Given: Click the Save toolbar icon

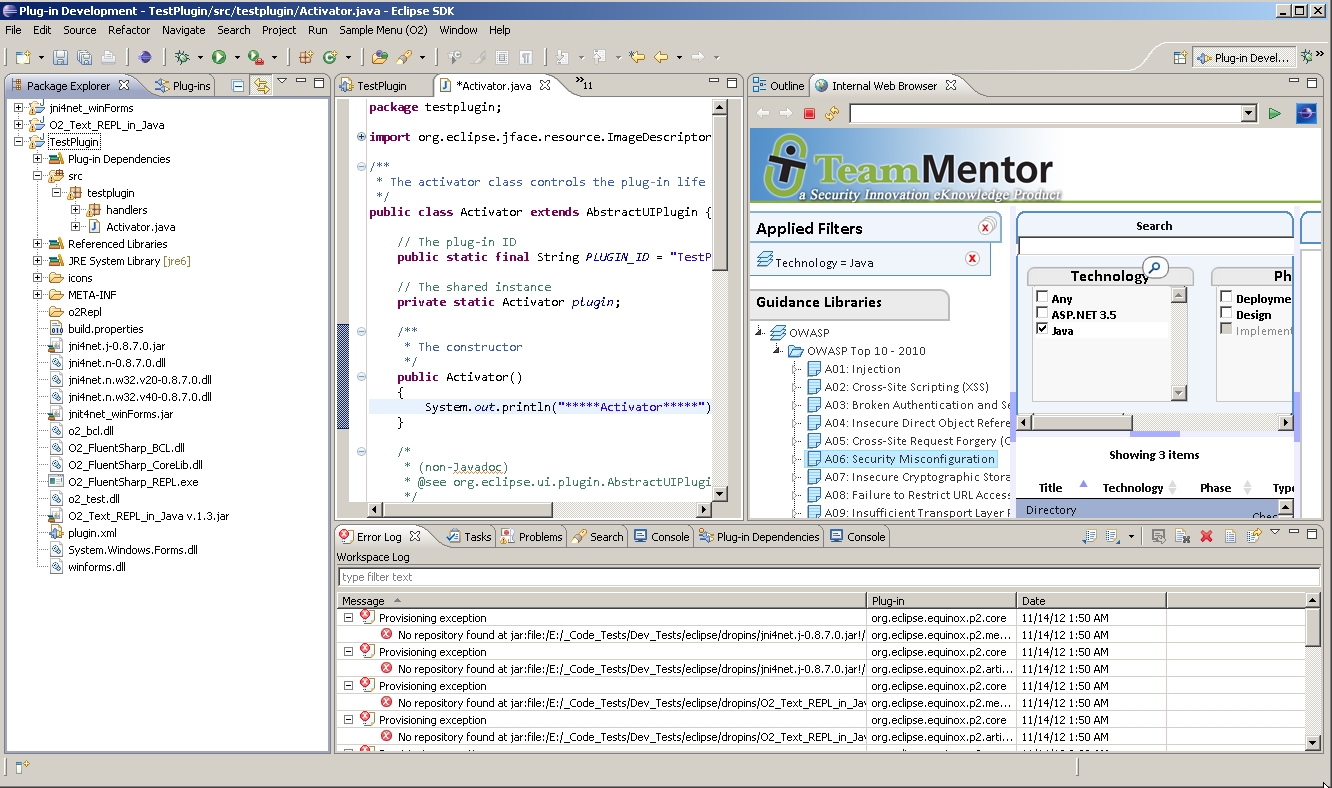Looking at the screenshot, I should [x=60, y=57].
